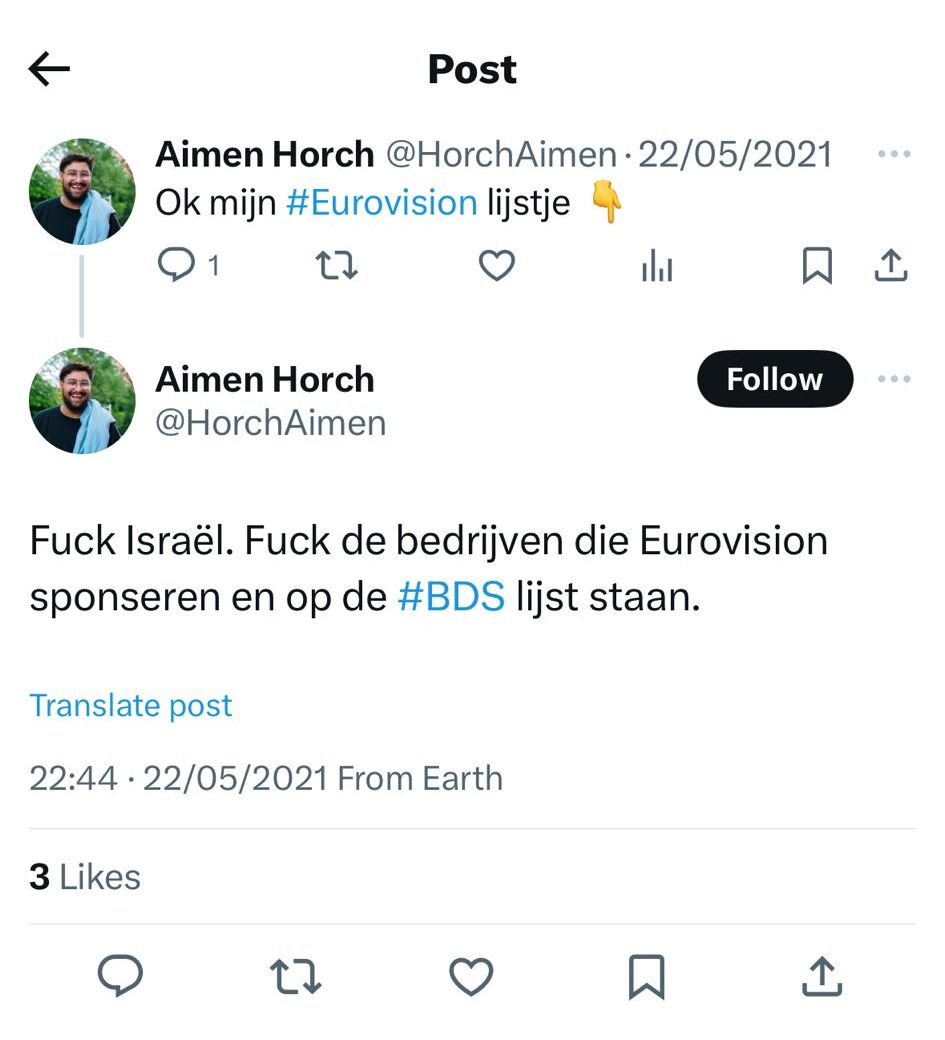
Task: Share the main post
Action: pos(821,977)
